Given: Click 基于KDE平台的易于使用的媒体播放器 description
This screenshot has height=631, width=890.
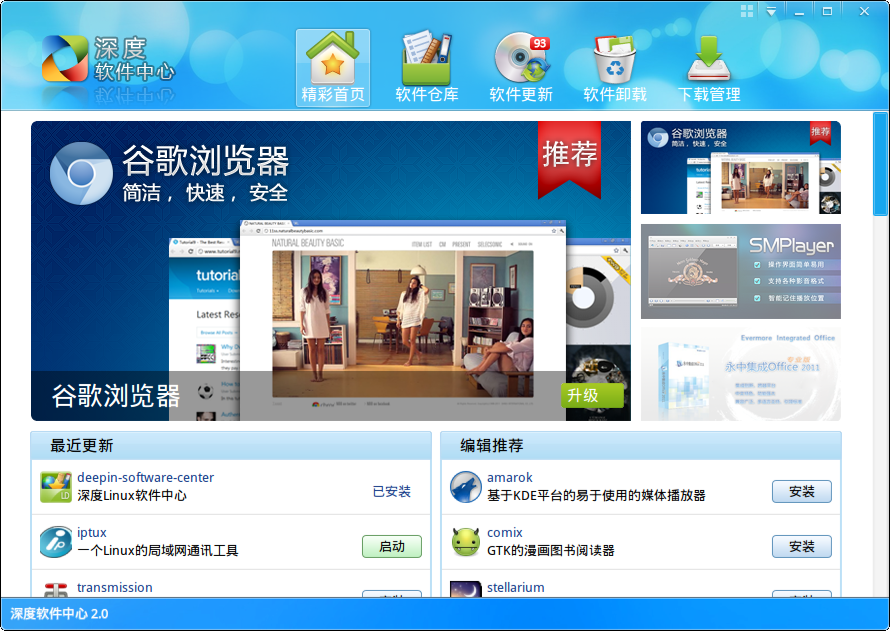Looking at the screenshot, I should coord(596,495).
